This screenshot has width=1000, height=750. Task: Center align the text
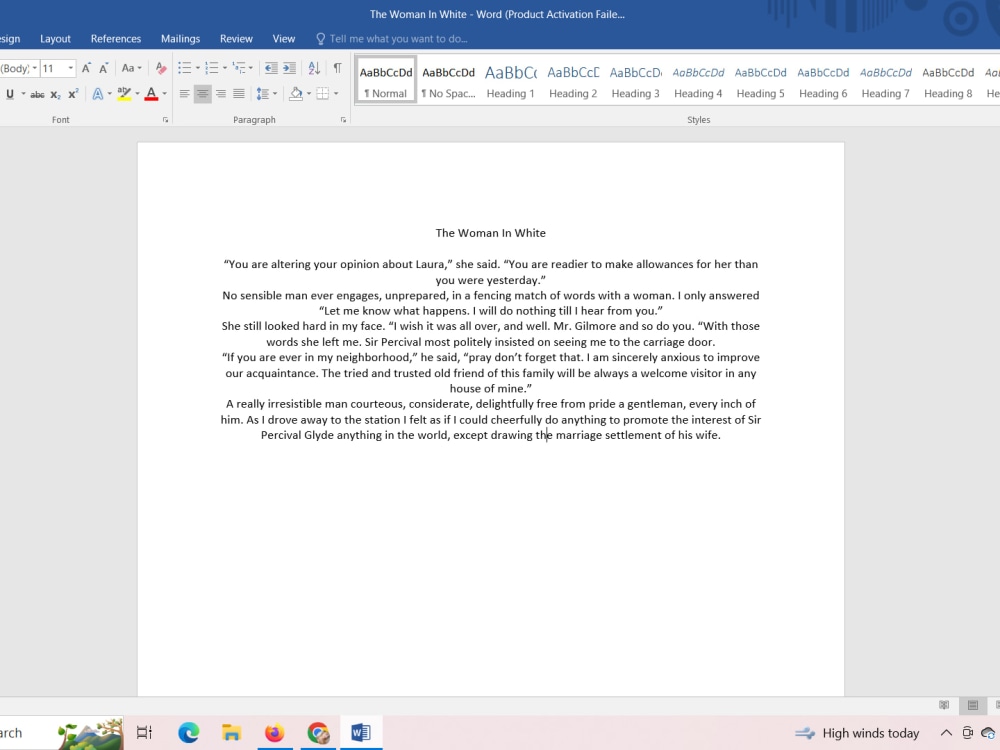[202, 94]
